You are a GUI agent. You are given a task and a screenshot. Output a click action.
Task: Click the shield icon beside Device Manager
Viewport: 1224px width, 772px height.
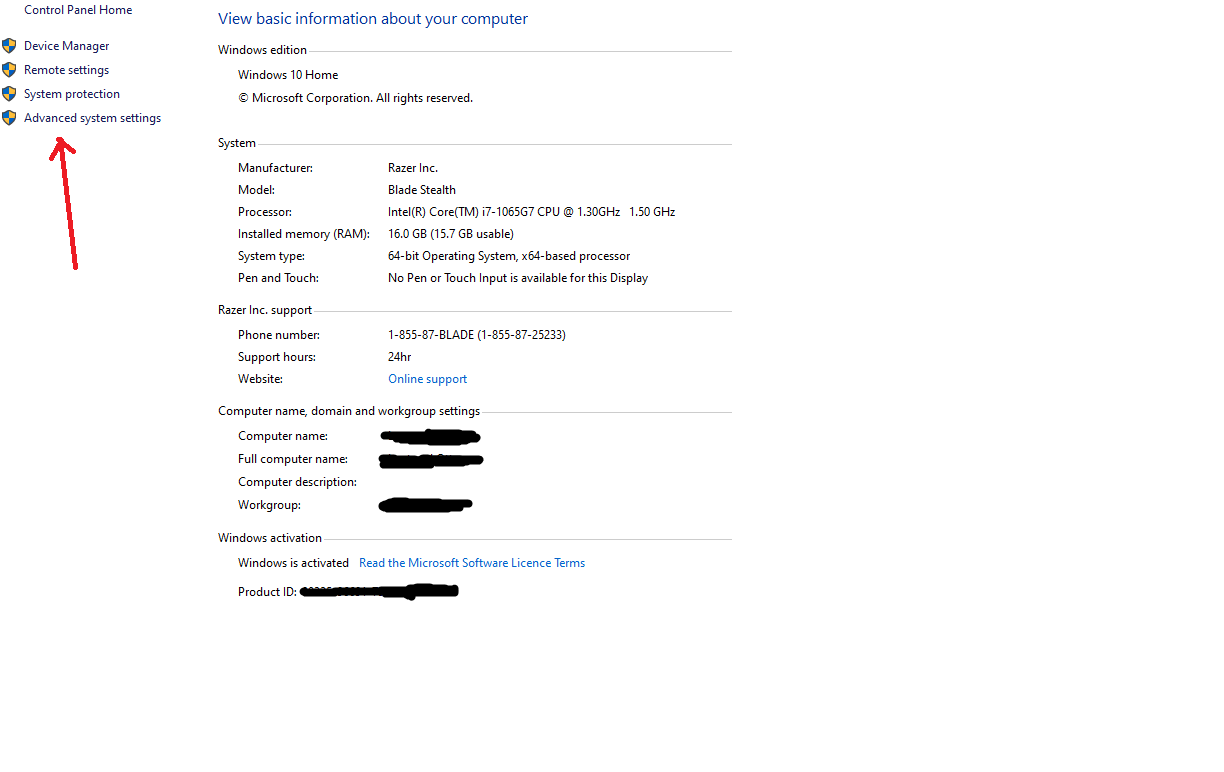[x=9, y=46]
